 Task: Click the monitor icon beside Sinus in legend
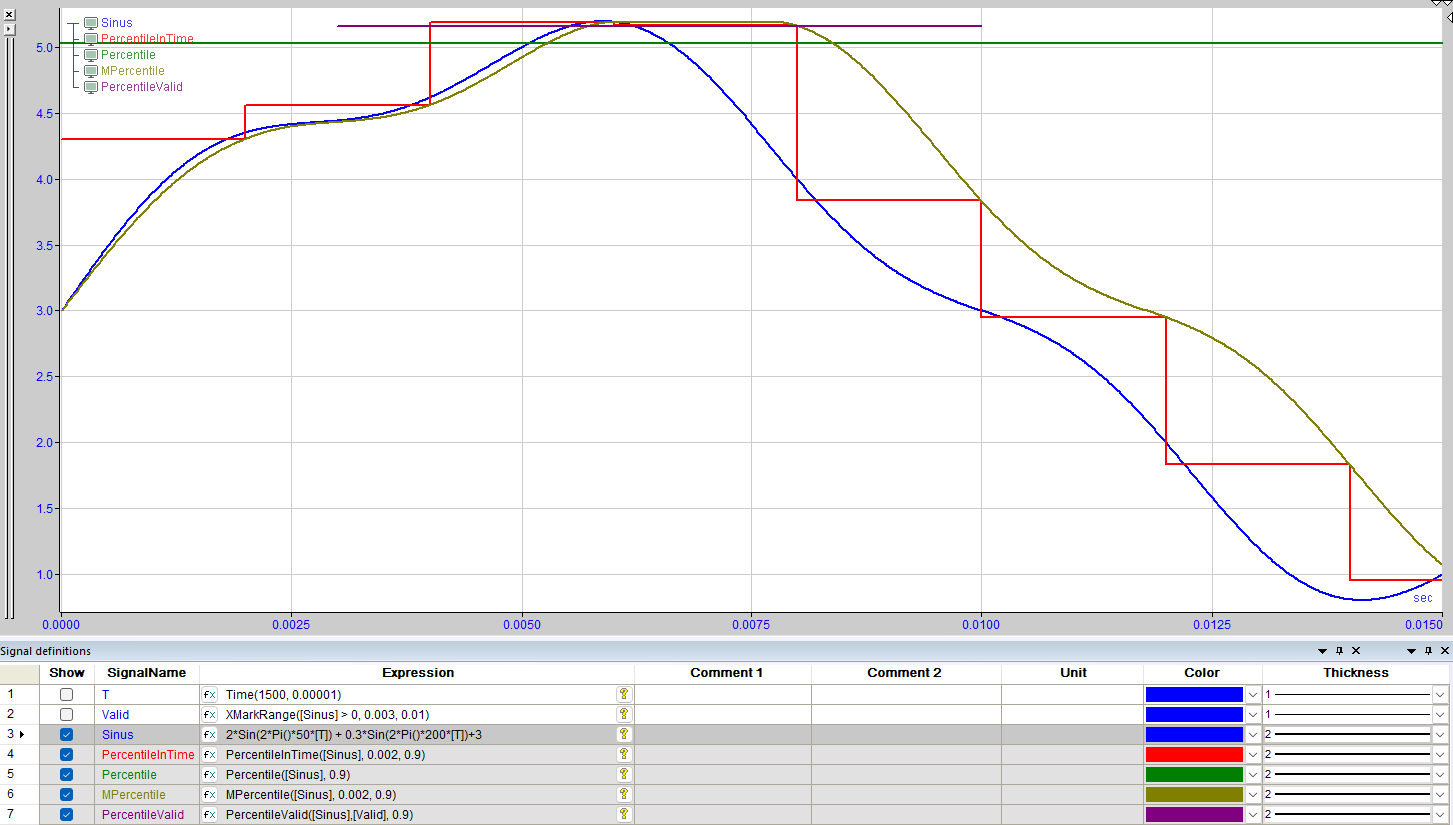click(91, 23)
